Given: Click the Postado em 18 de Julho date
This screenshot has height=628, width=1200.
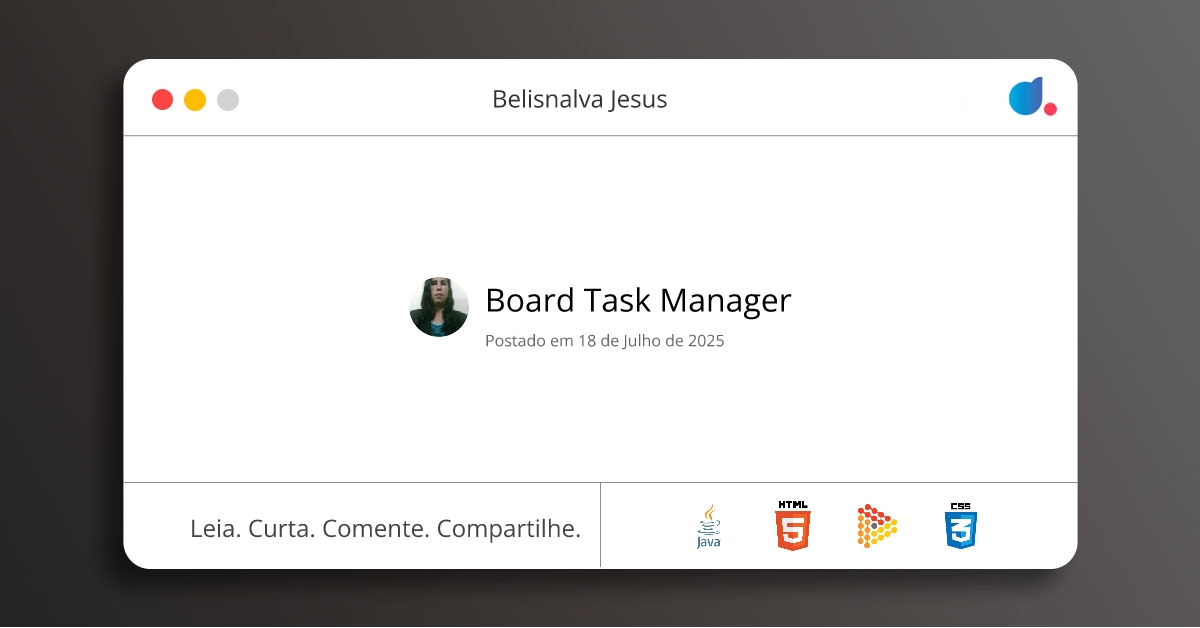Looking at the screenshot, I should pyautogui.click(x=604, y=340).
